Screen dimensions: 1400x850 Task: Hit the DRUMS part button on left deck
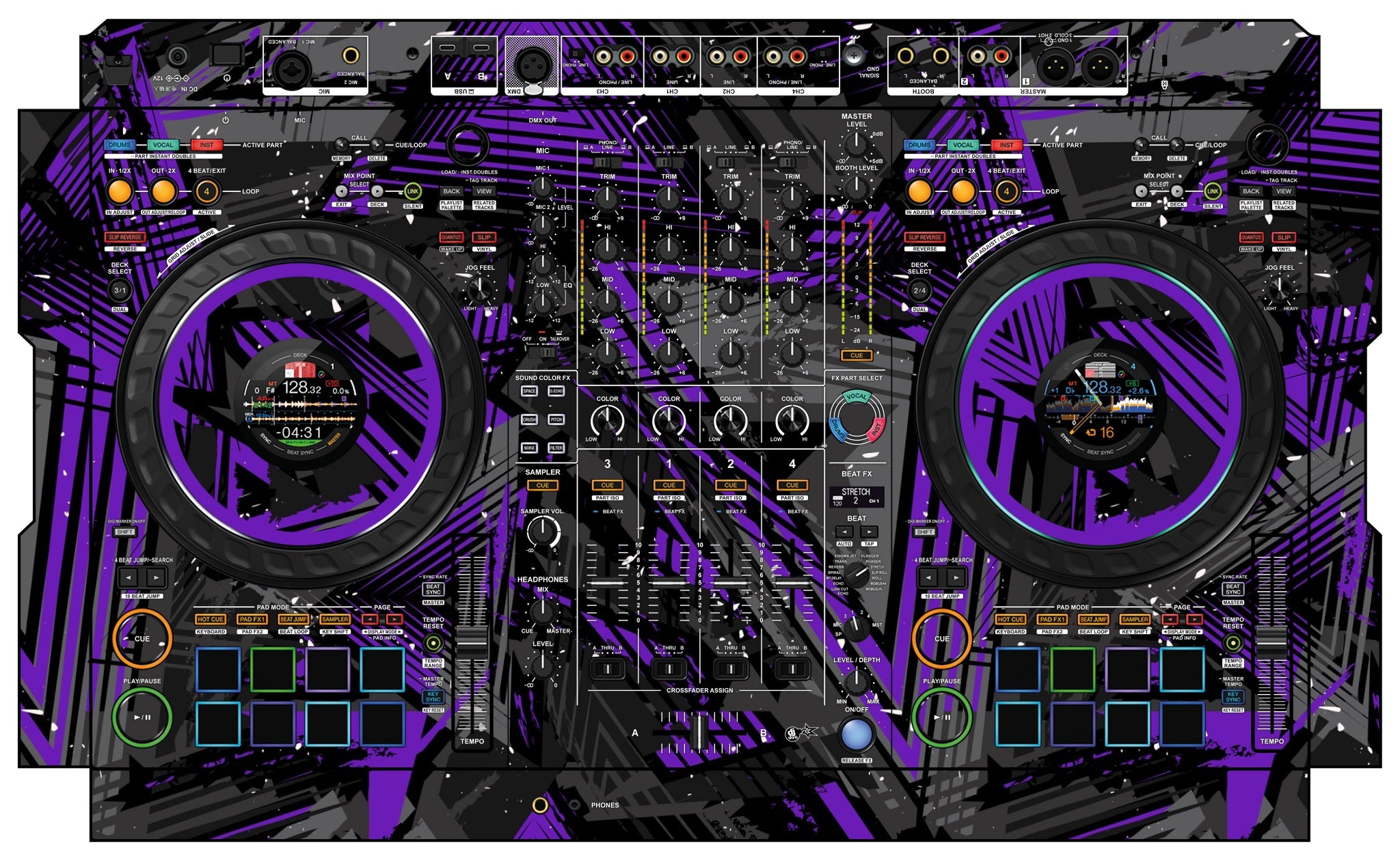(120, 145)
